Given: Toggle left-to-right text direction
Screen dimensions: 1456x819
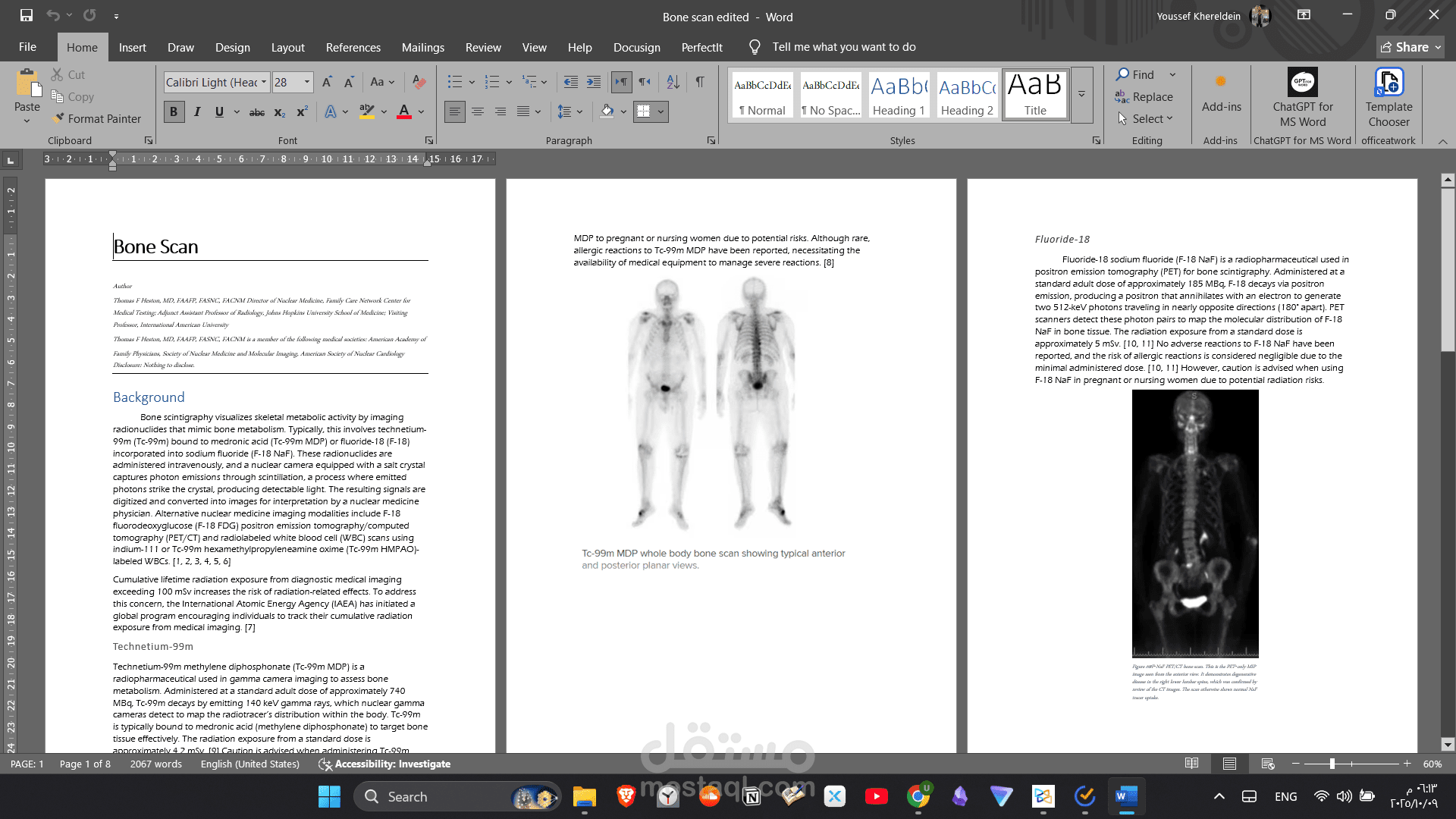Looking at the screenshot, I should click(621, 82).
